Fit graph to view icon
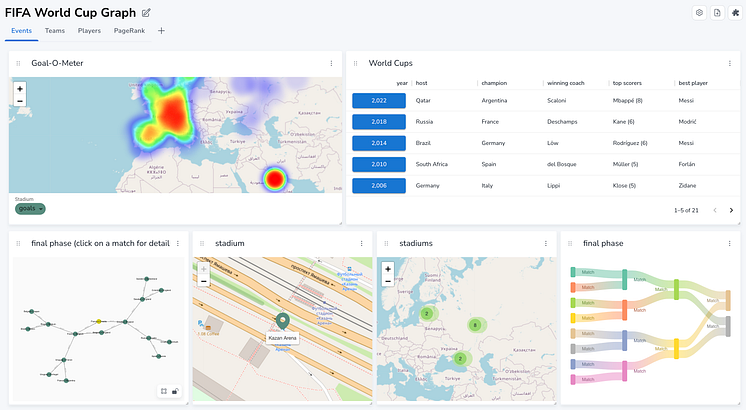This screenshot has height=410, width=746. pyautogui.click(x=164, y=391)
